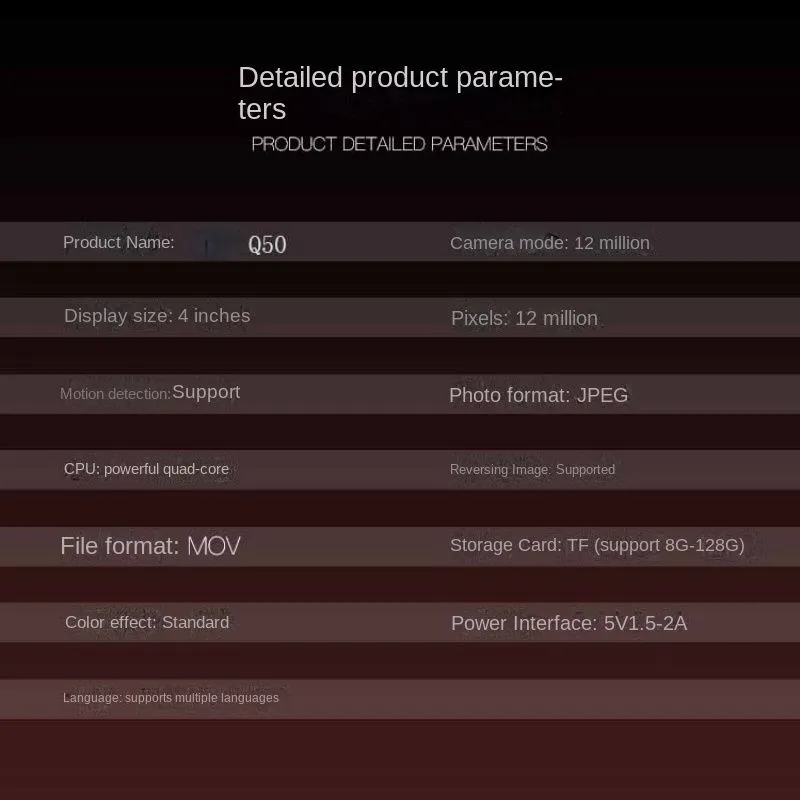Click 'Camera mode: 12 million' text

tap(549, 243)
